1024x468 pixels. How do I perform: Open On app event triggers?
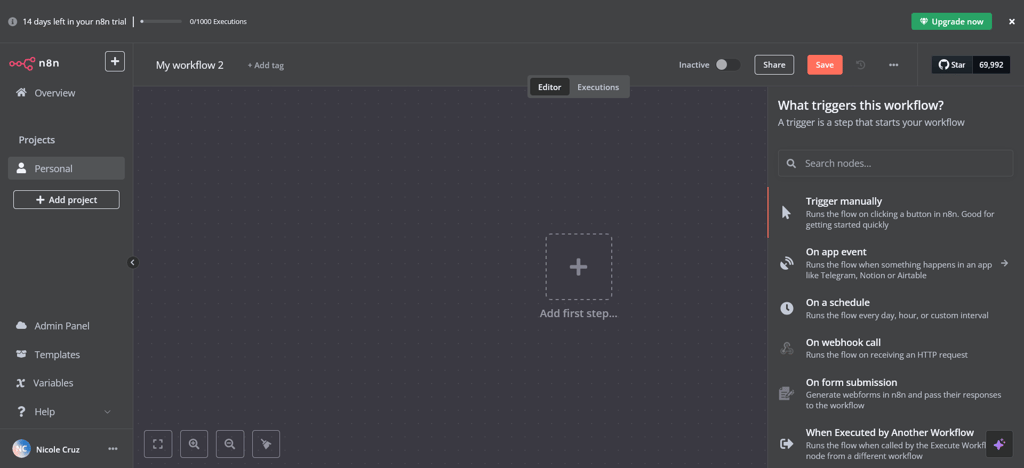(895, 263)
